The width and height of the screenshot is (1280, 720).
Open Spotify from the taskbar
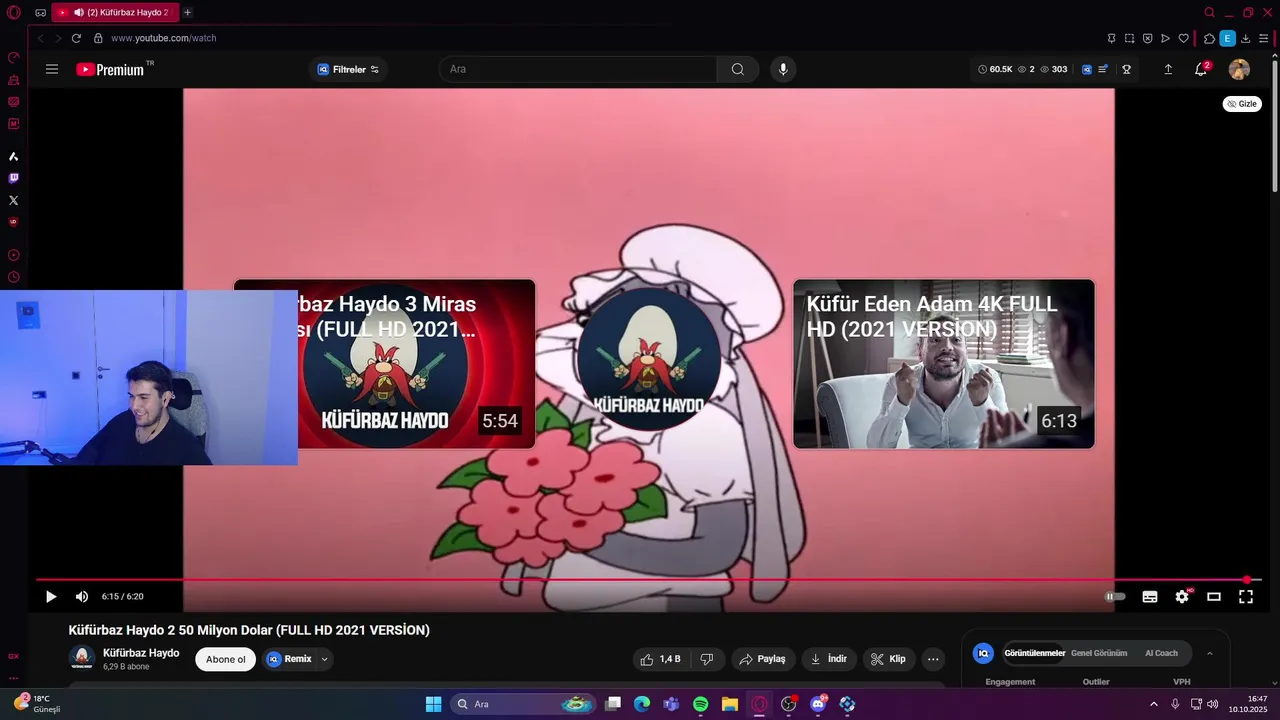click(700, 704)
